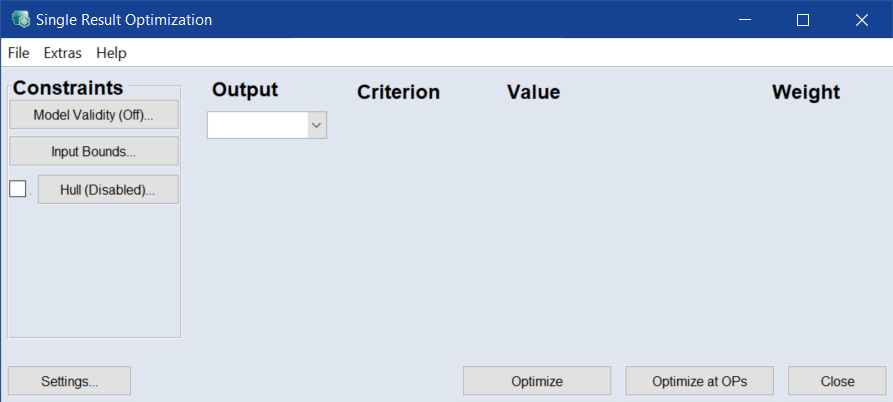Click the Criterion column header

[x=398, y=93]
